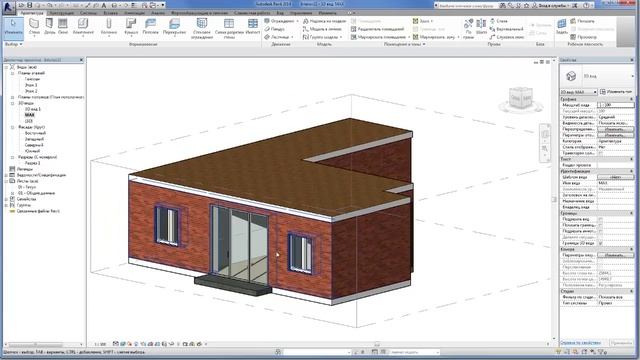
Task: Select the Wall (Стена) tool
Action: tap(34, 27)
